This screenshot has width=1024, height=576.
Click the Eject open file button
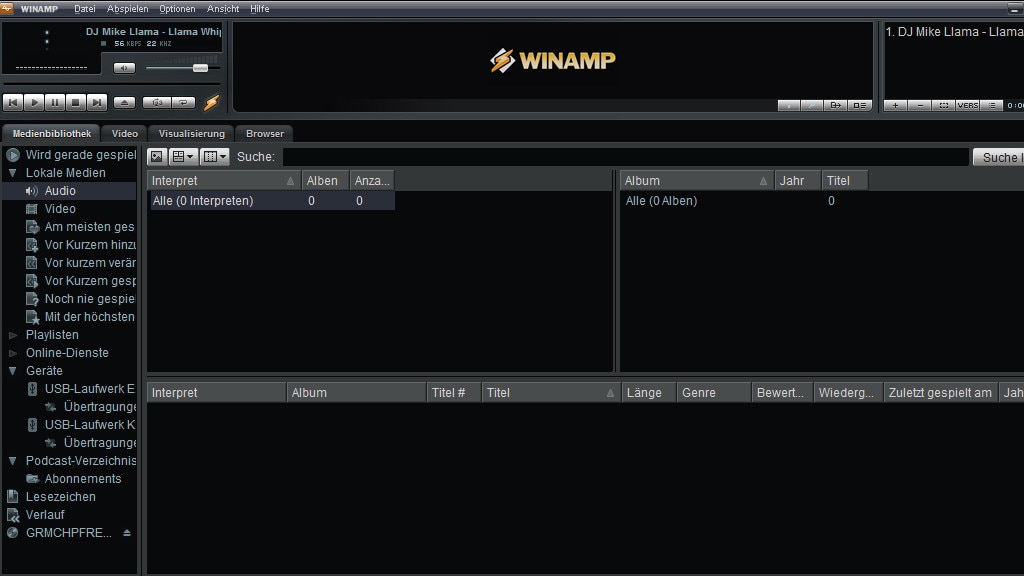click(x=124, y=102)
